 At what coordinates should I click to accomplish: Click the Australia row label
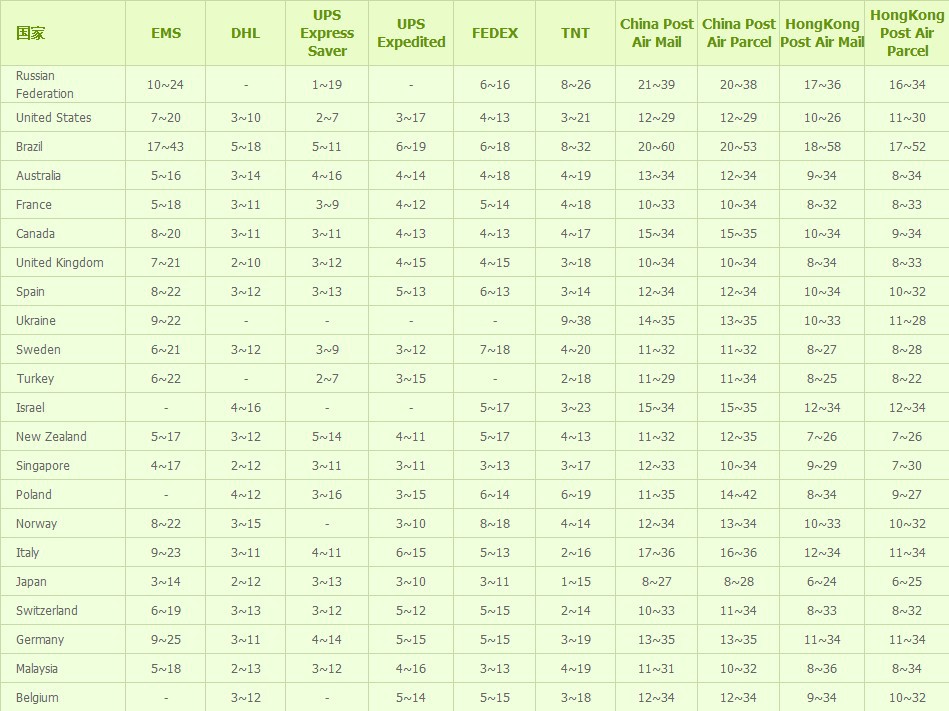tap(38, 175)
